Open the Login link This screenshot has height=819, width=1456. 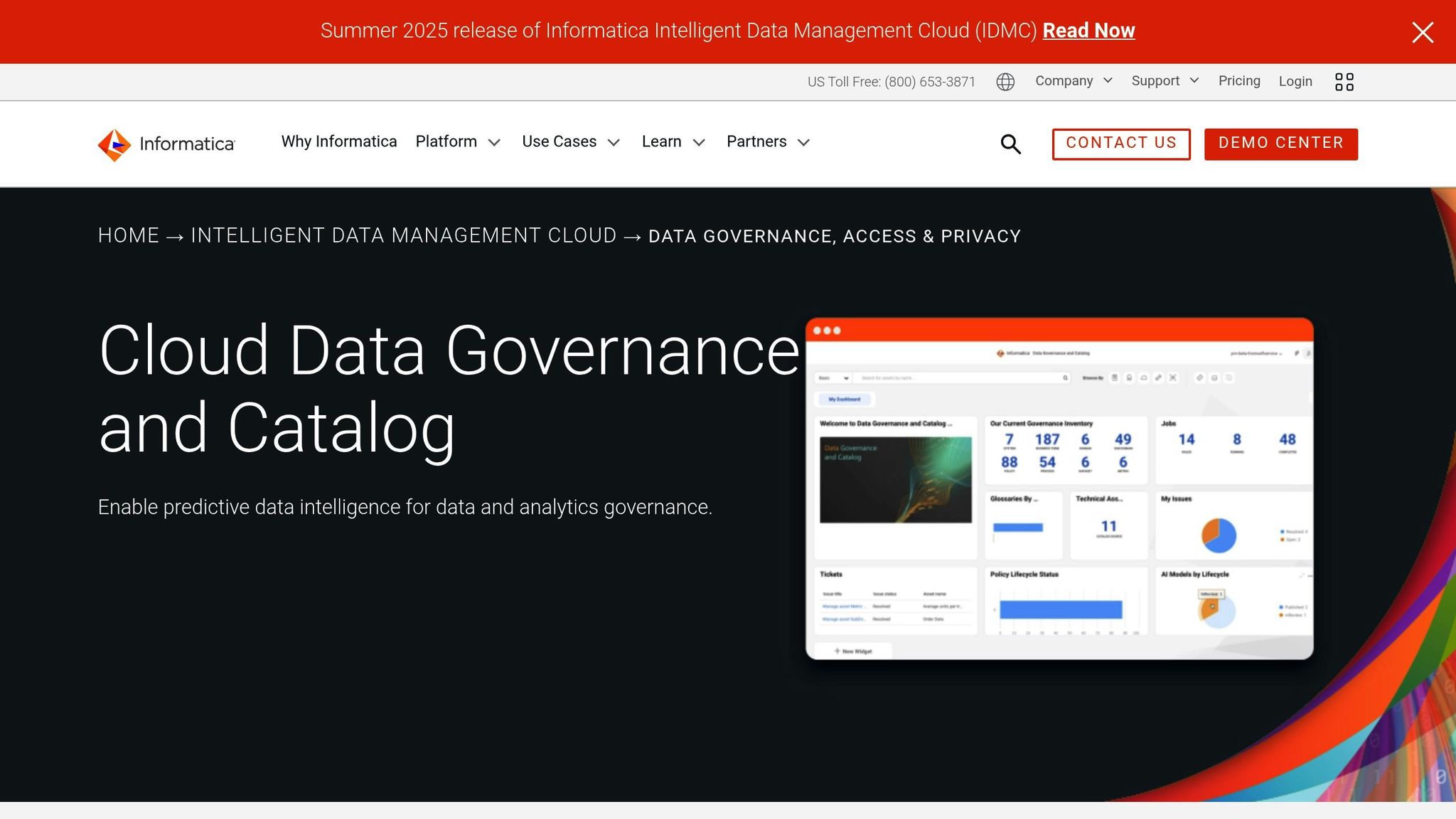point(1295,81)
